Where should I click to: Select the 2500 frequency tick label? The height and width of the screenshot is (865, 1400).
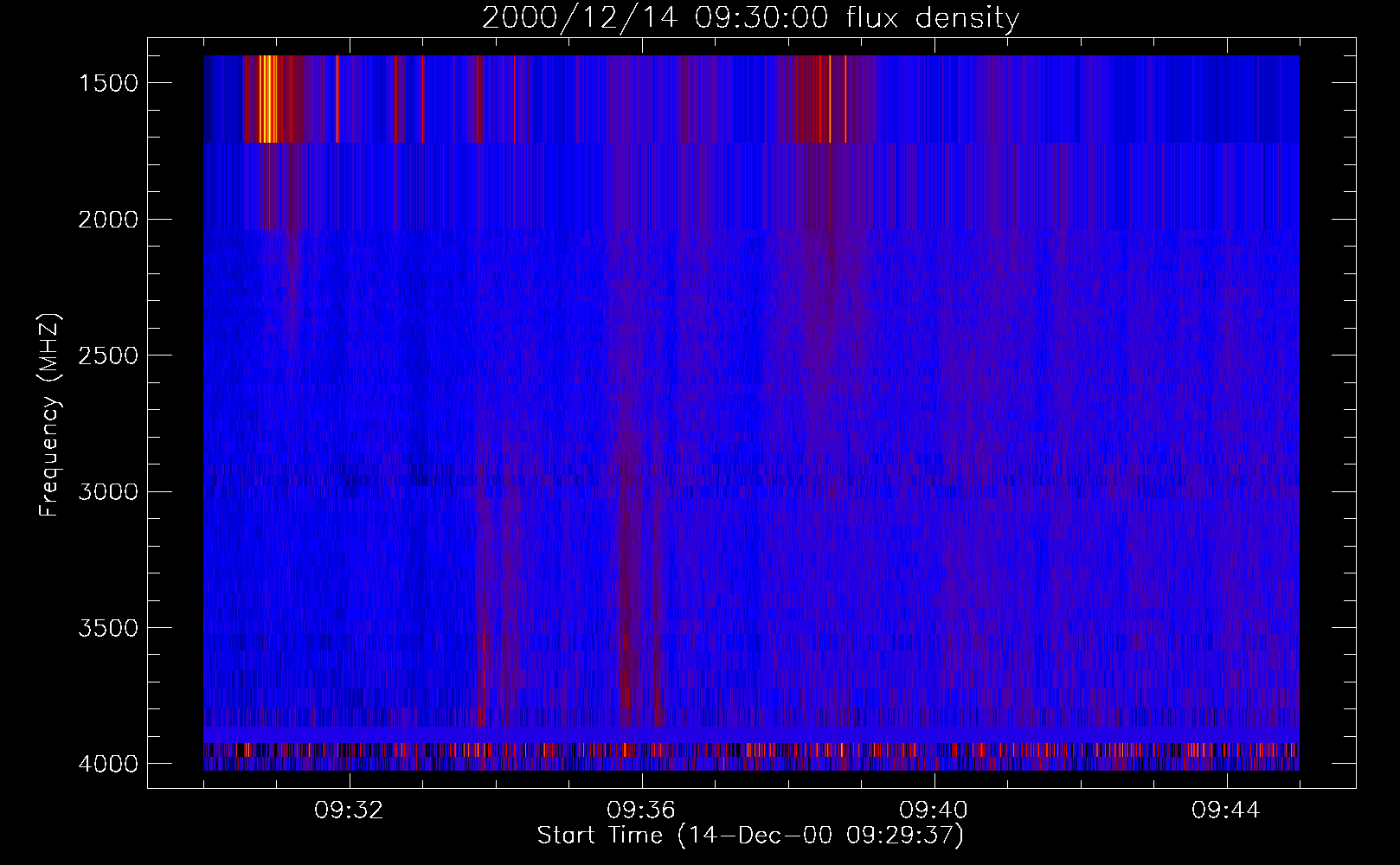tap(108, 356)
